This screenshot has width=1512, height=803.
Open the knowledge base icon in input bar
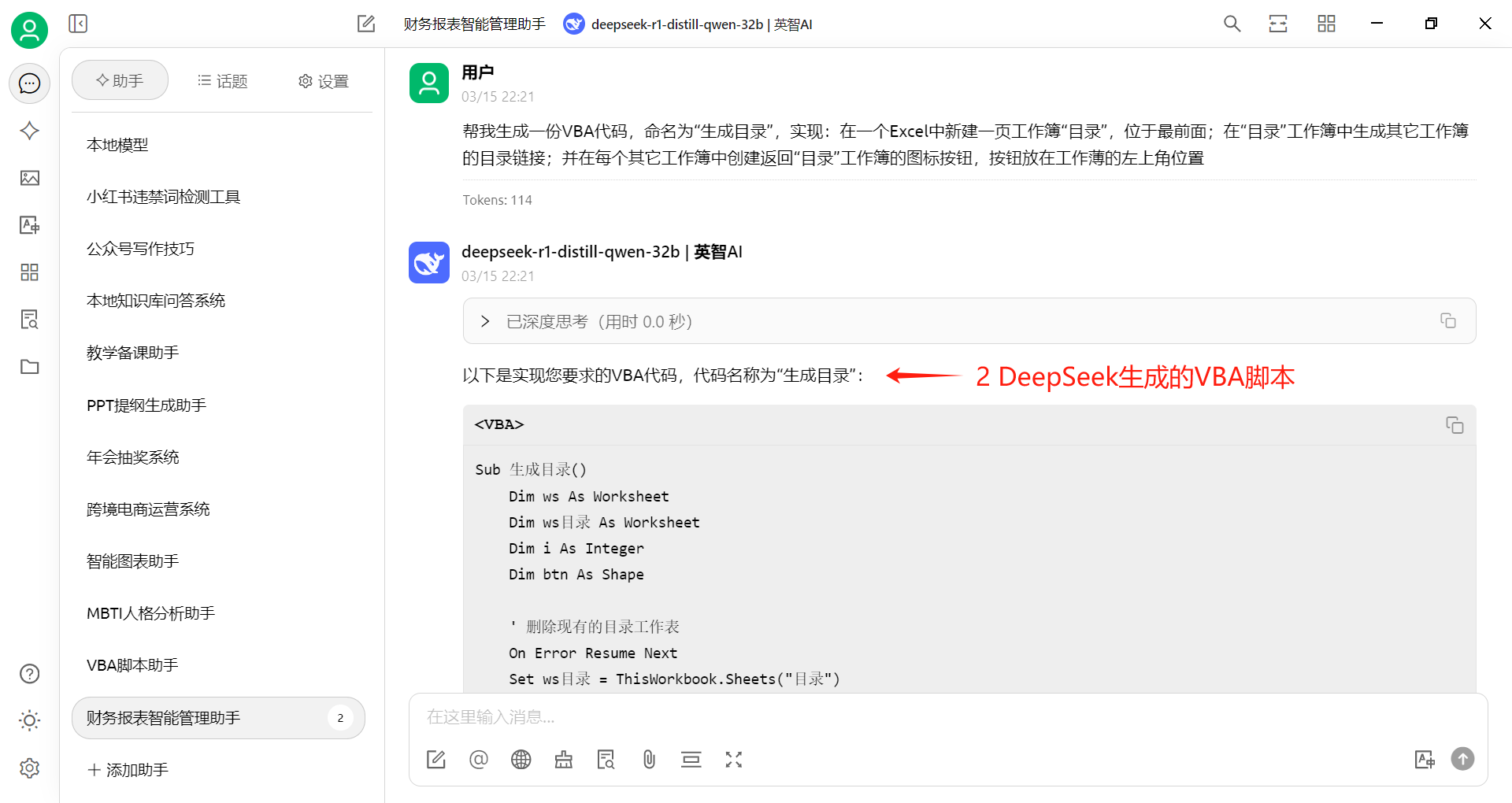point(606,759)
